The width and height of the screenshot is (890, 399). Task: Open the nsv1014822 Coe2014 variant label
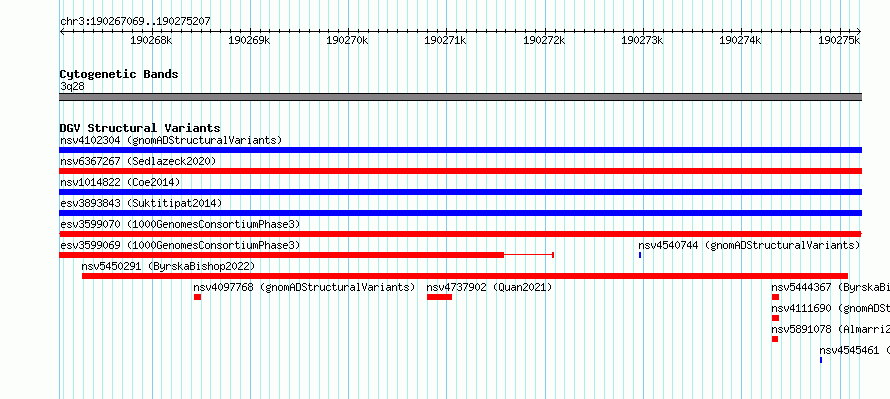click(120, 182)
